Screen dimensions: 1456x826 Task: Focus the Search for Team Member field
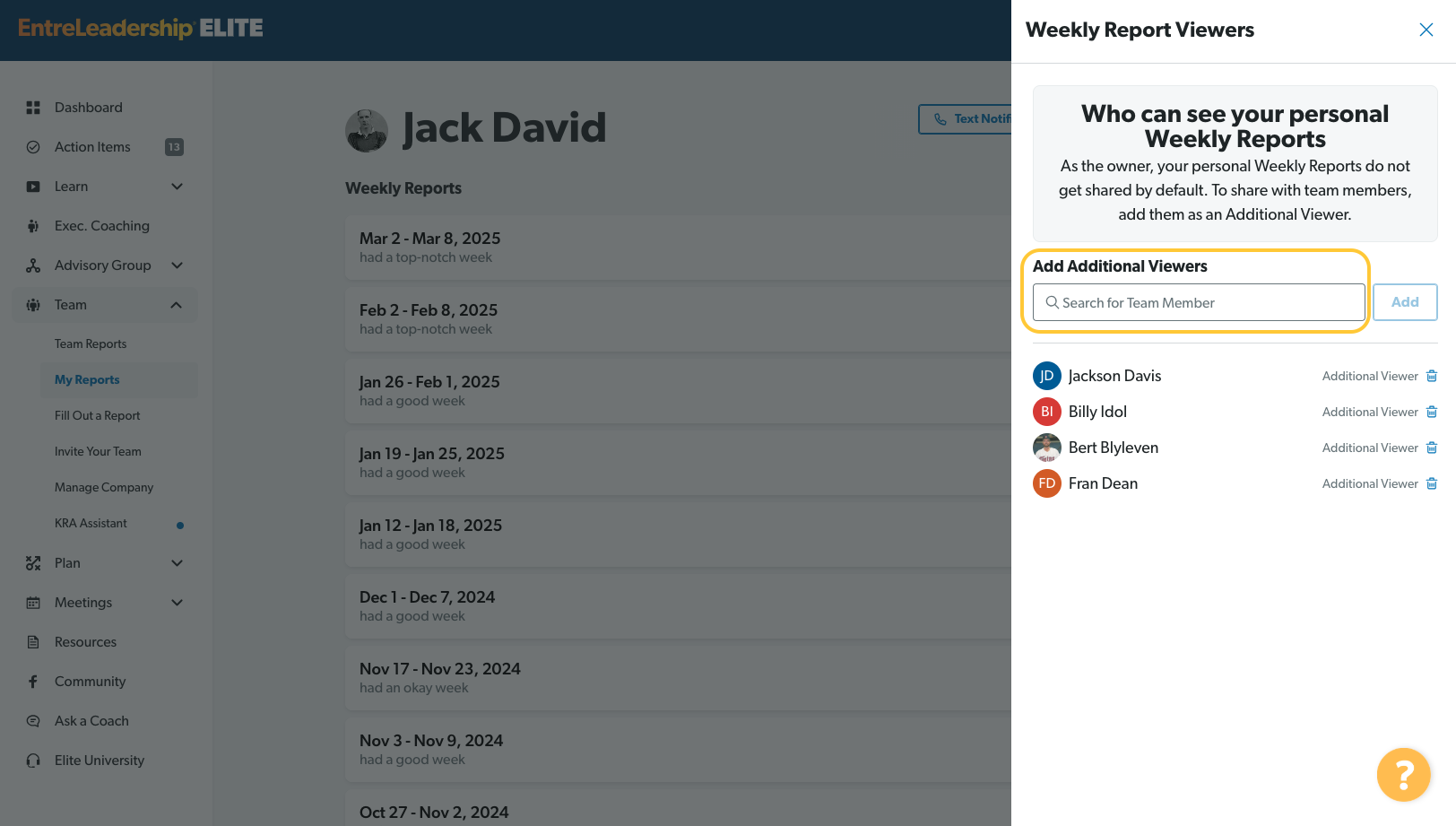[1199, 302]
